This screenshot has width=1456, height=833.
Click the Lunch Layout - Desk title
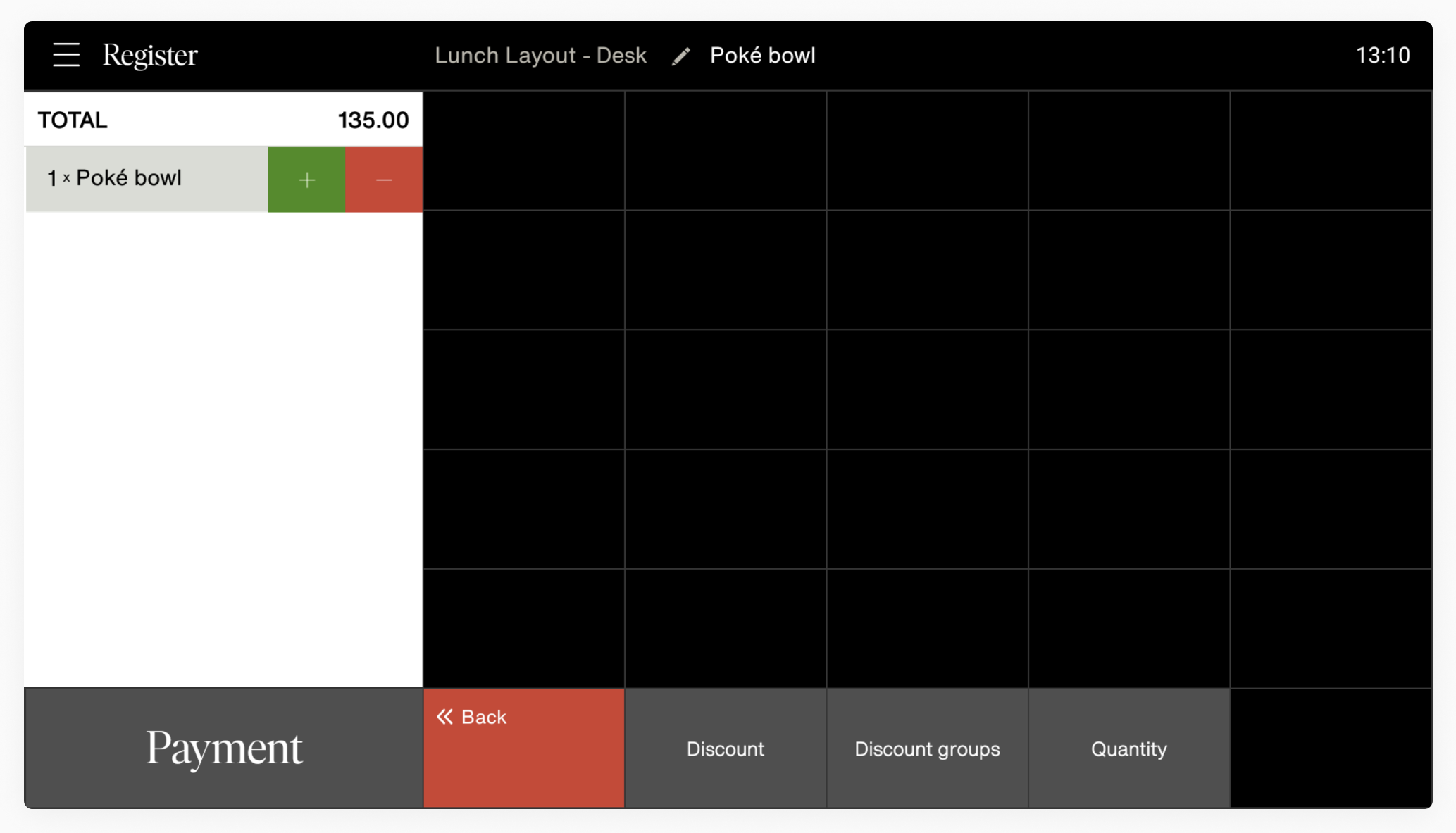(540, 56)
